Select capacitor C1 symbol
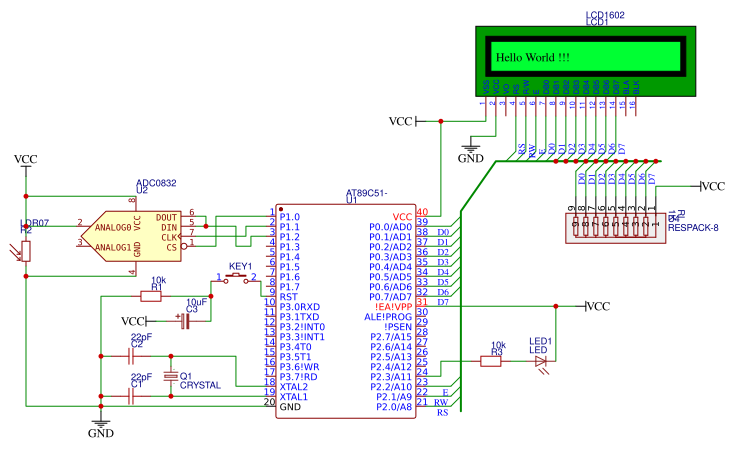The width and height of the screenshot is (736, 450). tap(131, 396)
